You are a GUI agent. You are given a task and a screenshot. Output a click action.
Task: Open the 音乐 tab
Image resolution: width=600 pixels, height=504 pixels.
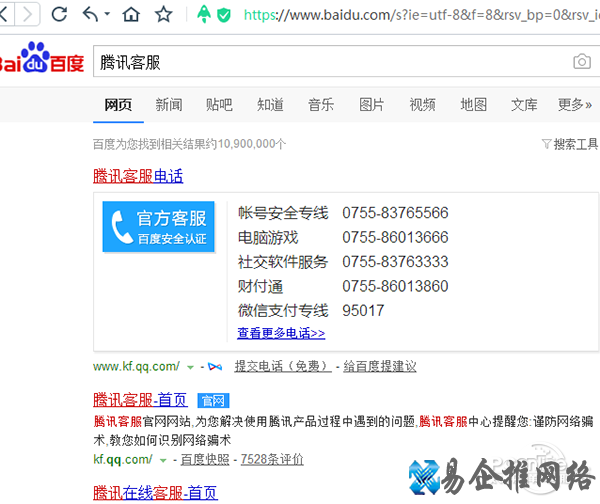click(x=321, y=104)
